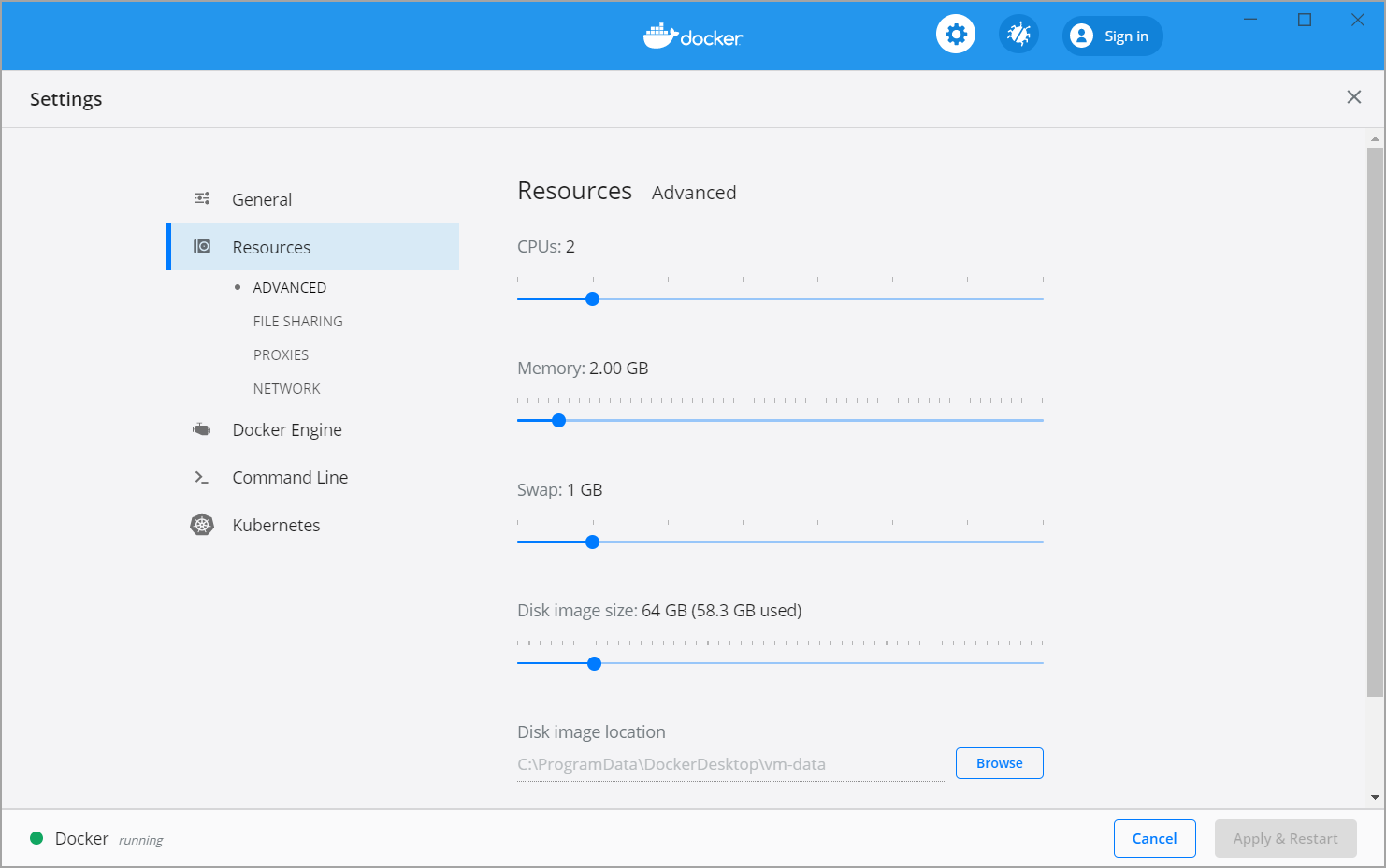Image resolution: width=1386 pixels, height=868 pixels.
Task: Open the troubleshoot bug icon
Action: 1018,36
